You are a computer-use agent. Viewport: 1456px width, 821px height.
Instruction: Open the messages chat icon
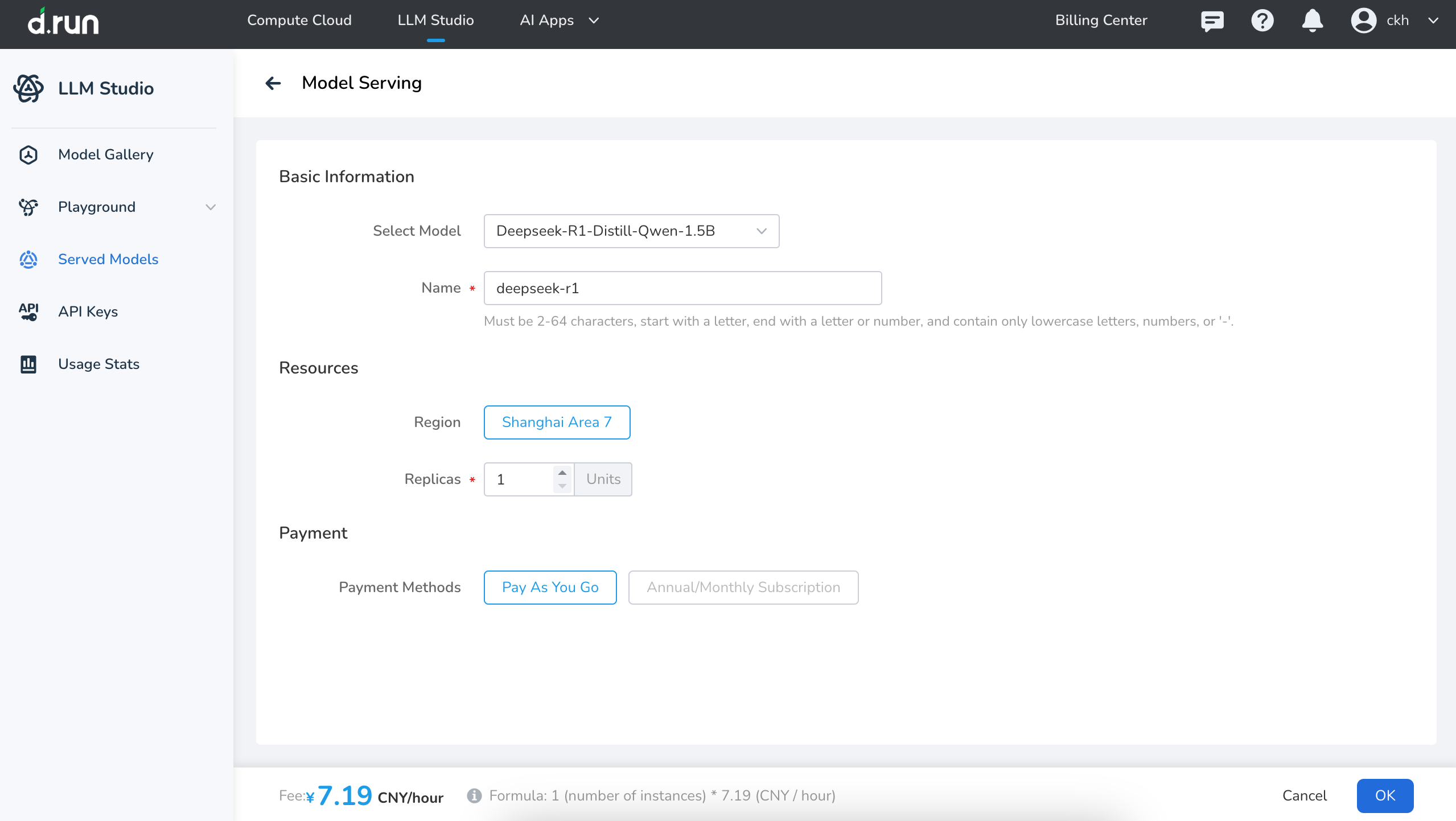tap(1212, 21)
